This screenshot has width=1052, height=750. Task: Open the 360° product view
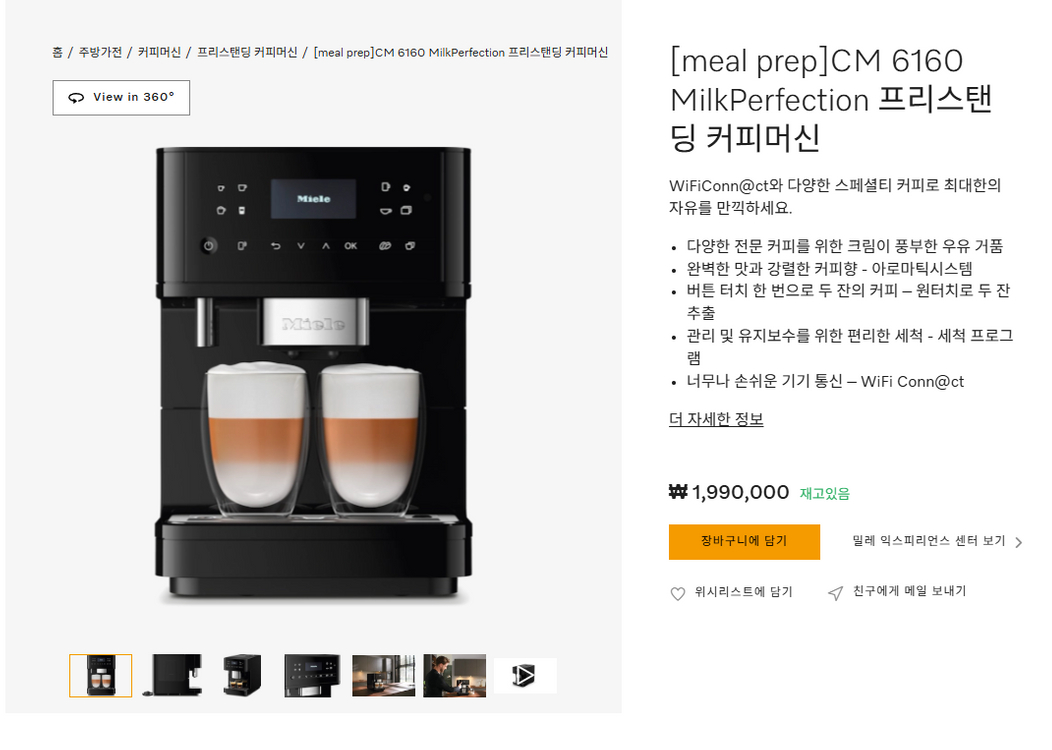(x=120, y=97)
